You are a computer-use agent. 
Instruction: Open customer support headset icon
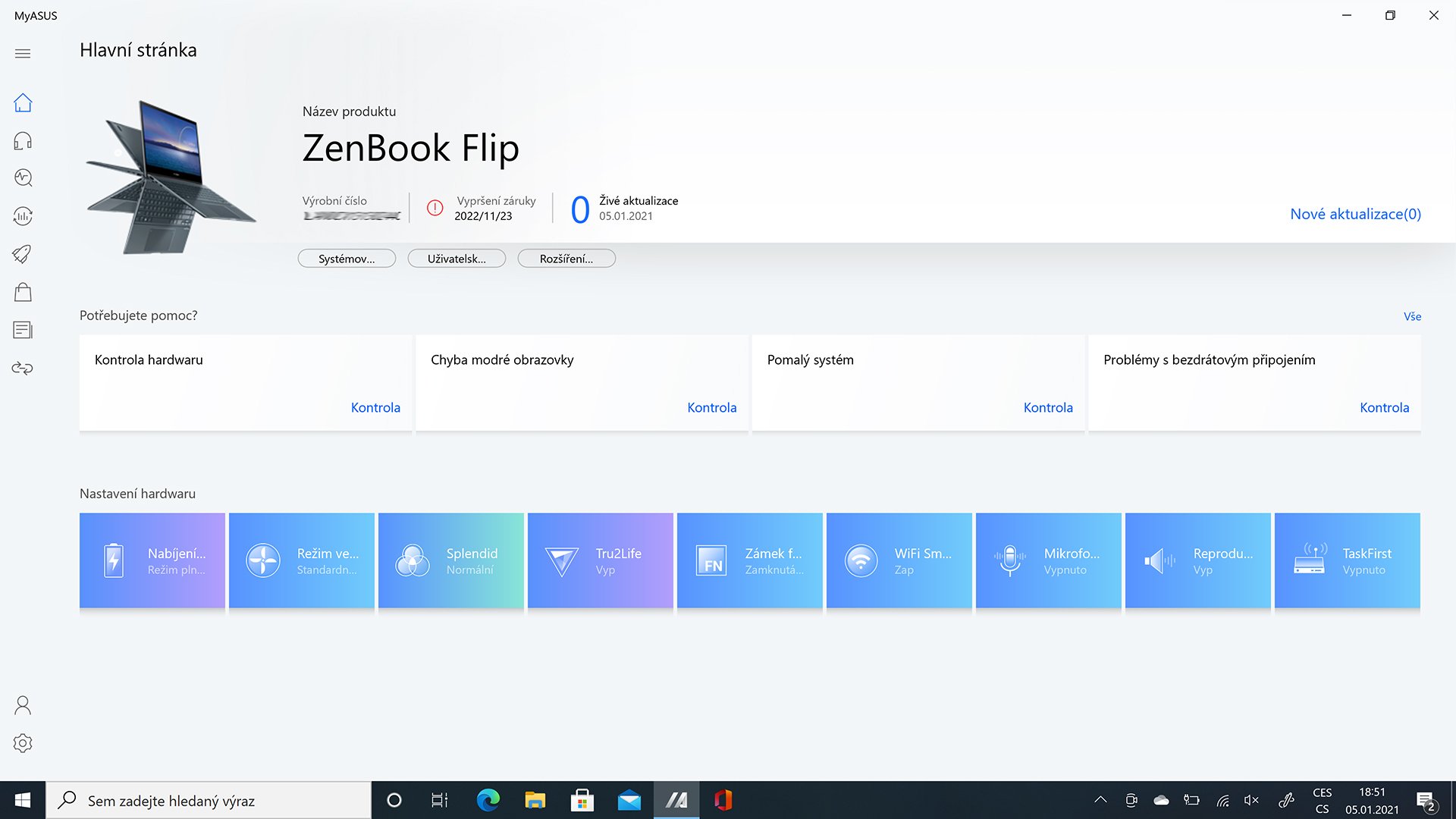pos(23,140)
